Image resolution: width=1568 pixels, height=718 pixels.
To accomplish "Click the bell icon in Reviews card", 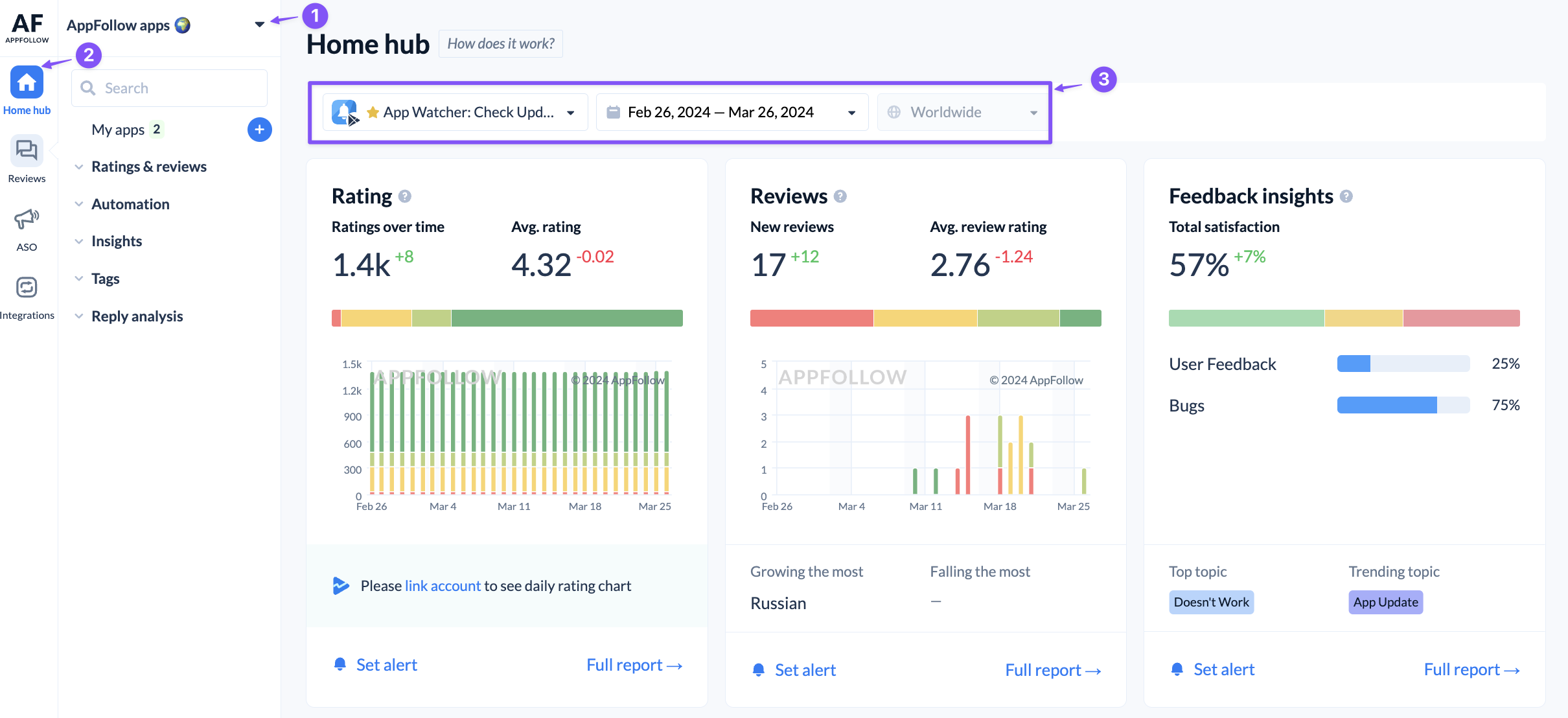I will (x=759, y=669).
